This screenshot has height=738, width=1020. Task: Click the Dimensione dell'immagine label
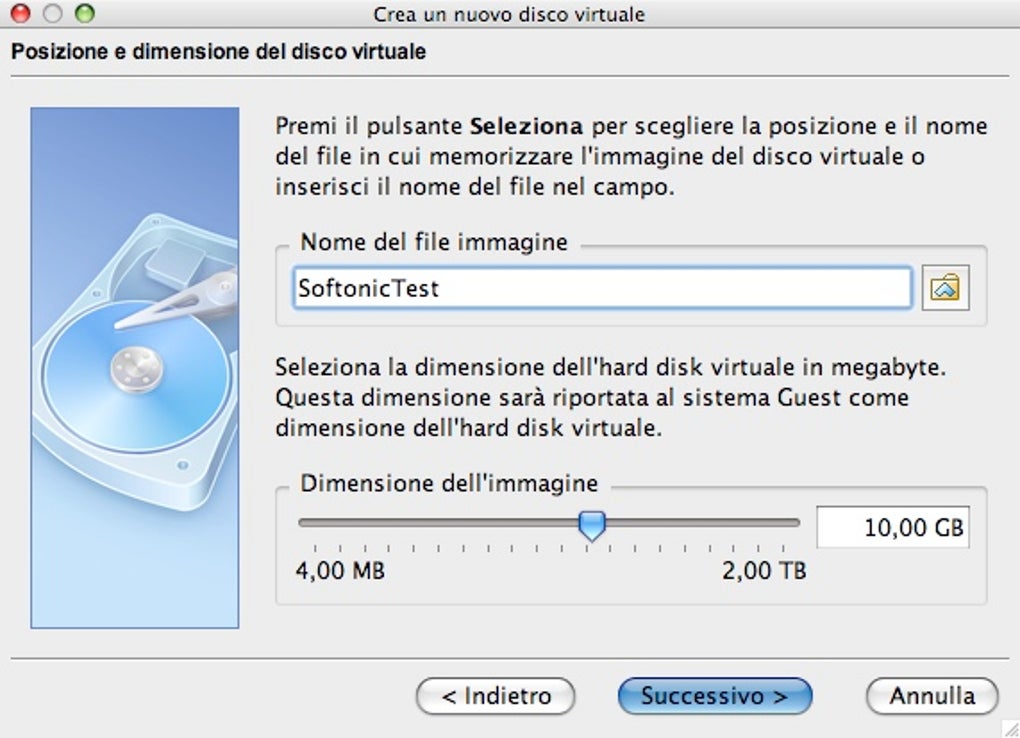(449, 484)
